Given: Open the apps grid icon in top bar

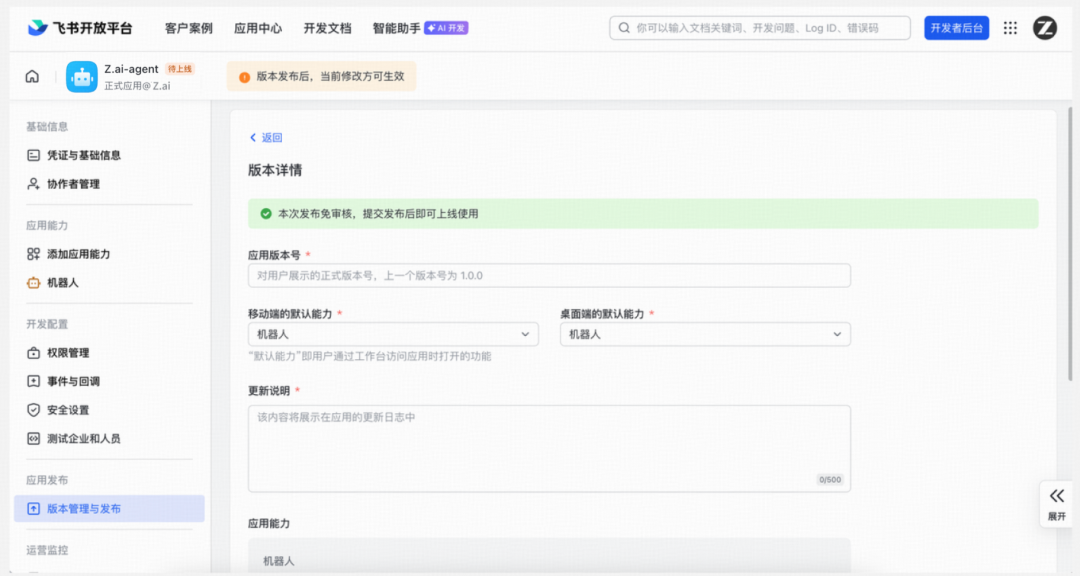Looking at the screenshot, I should (x=1010, y=28).
